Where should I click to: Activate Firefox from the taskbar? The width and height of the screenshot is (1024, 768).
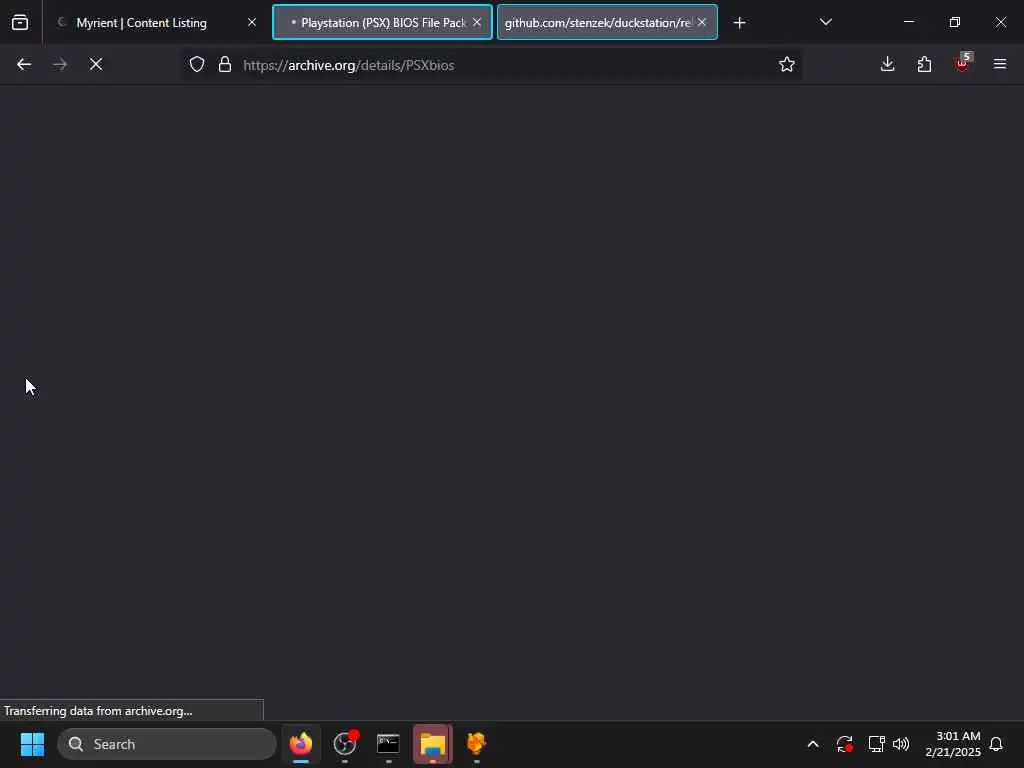coord(301,744)
